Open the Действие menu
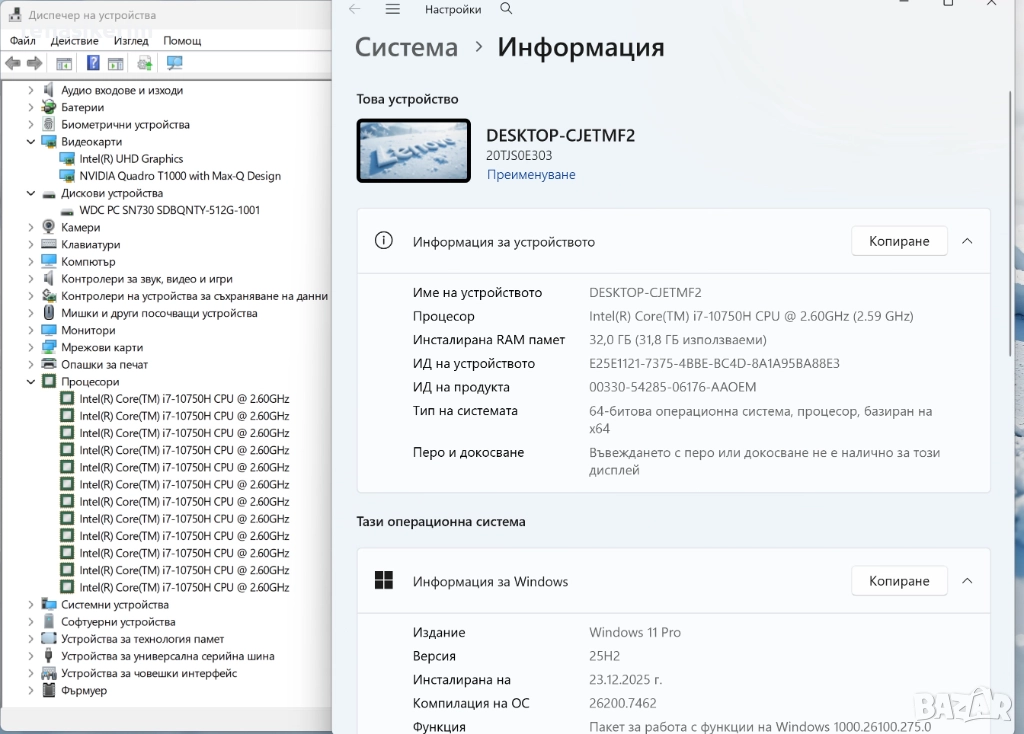The image size is (1024, 734). [74, 41]
